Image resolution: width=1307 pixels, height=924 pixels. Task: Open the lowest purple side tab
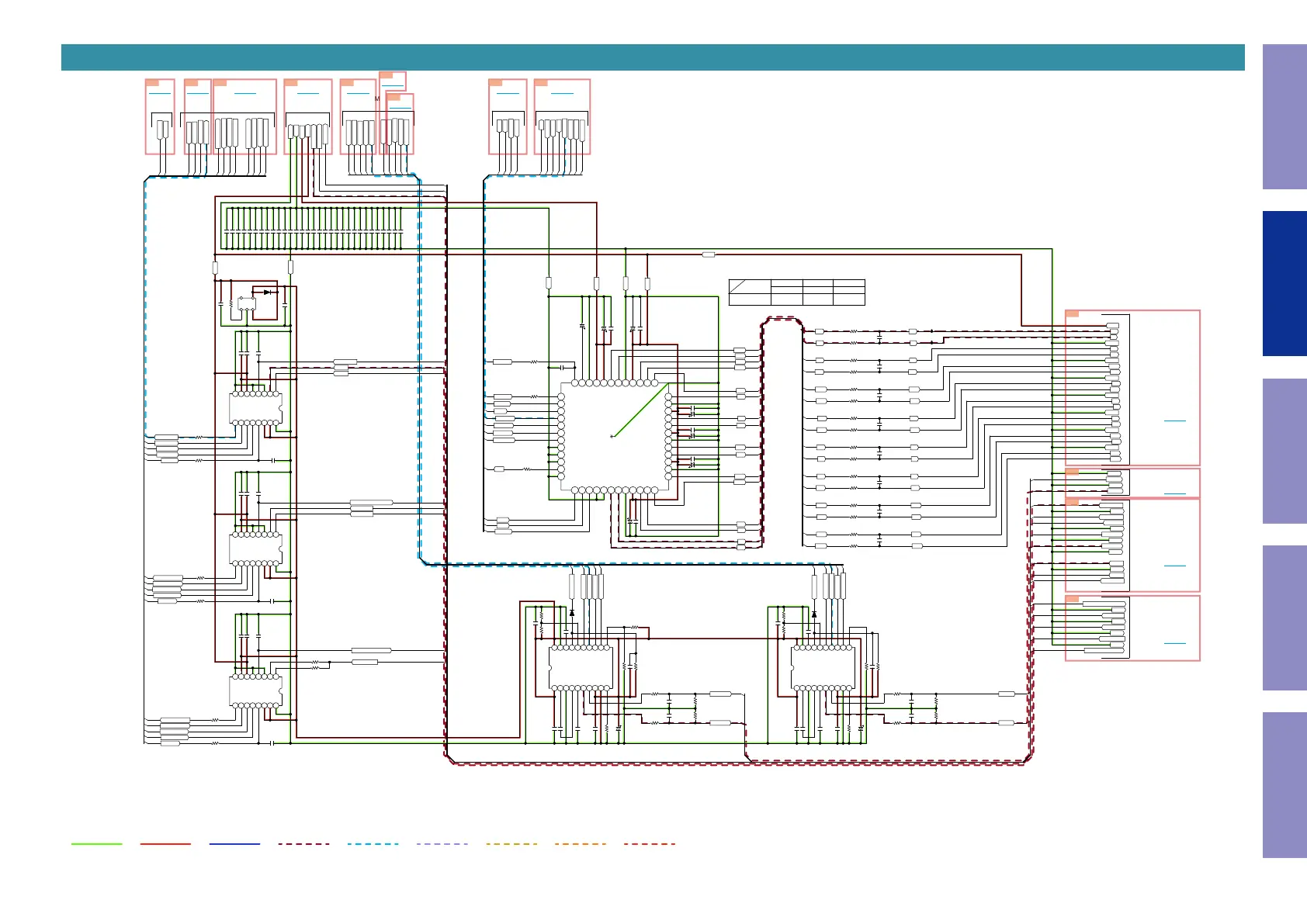(1284, 784)
